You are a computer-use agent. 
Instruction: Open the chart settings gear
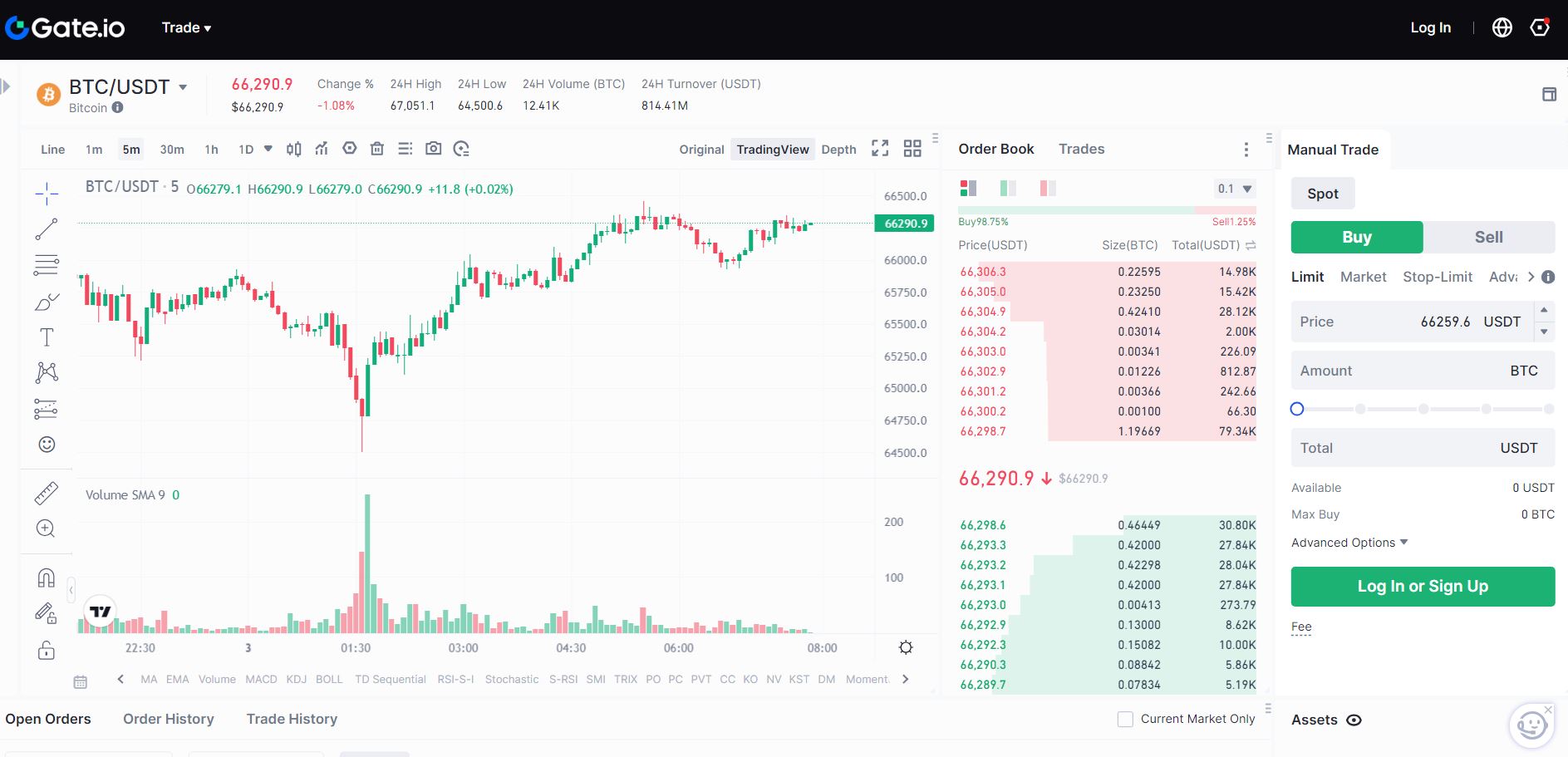click(906, 647)
